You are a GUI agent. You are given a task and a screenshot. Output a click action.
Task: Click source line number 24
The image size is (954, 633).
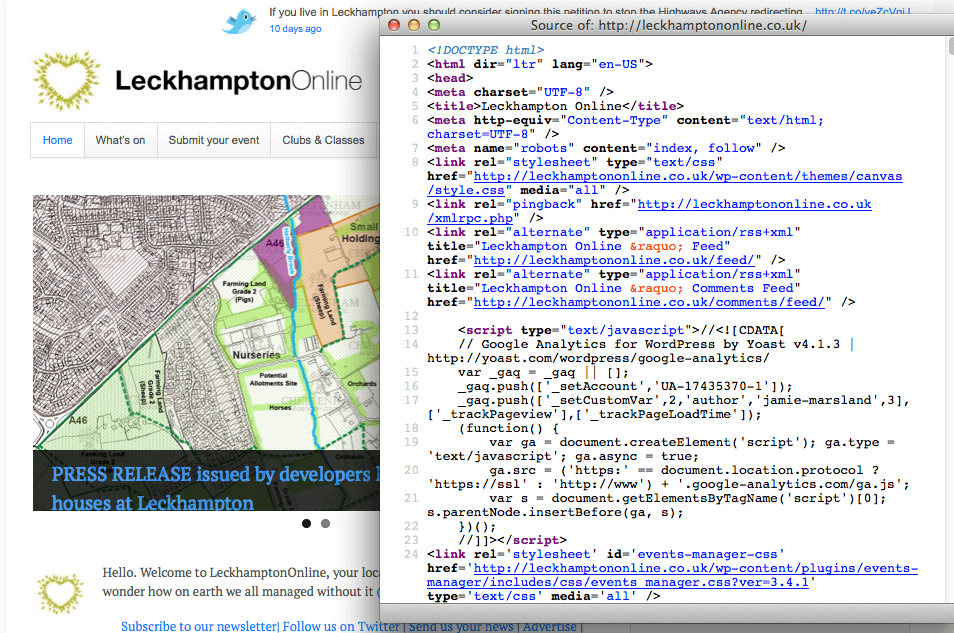[x=411, y=554]
